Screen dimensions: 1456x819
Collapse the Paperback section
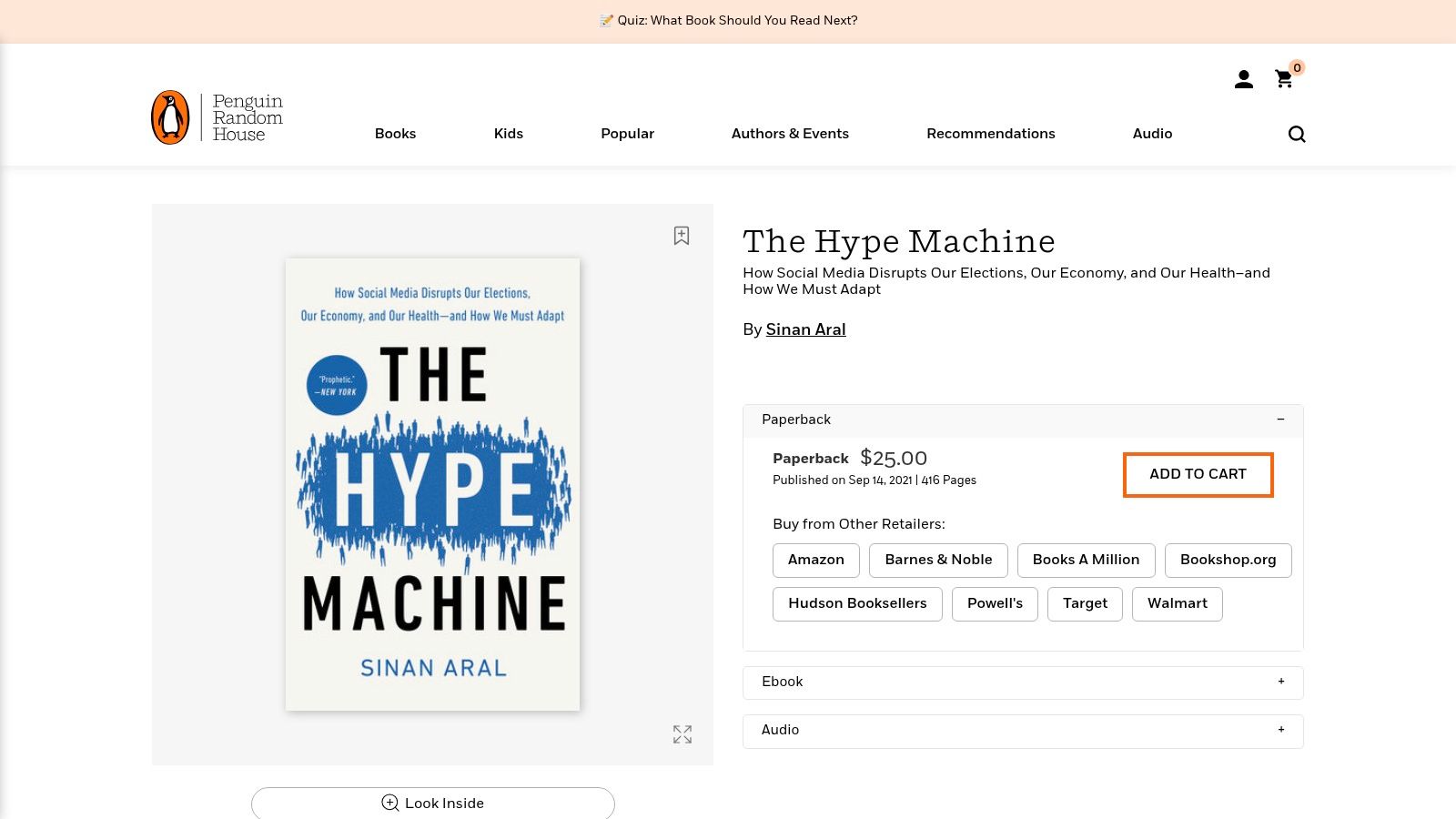coord(1281,420)
